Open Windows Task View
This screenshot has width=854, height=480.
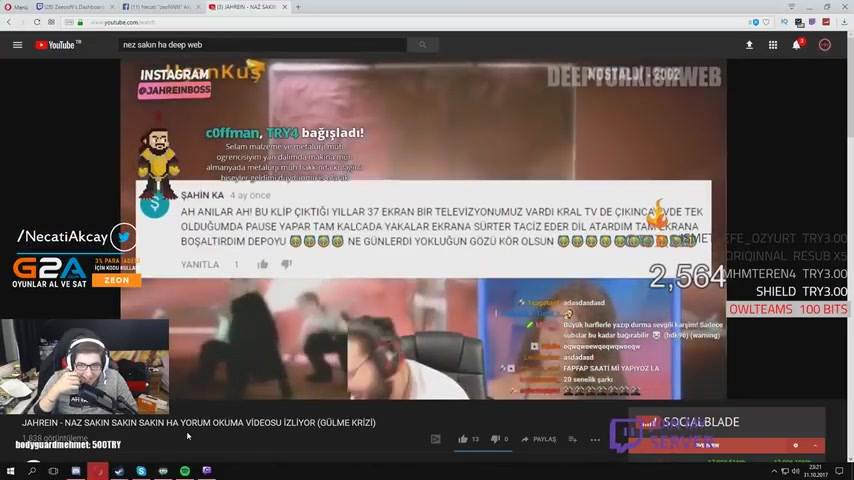tap(53, 471)
